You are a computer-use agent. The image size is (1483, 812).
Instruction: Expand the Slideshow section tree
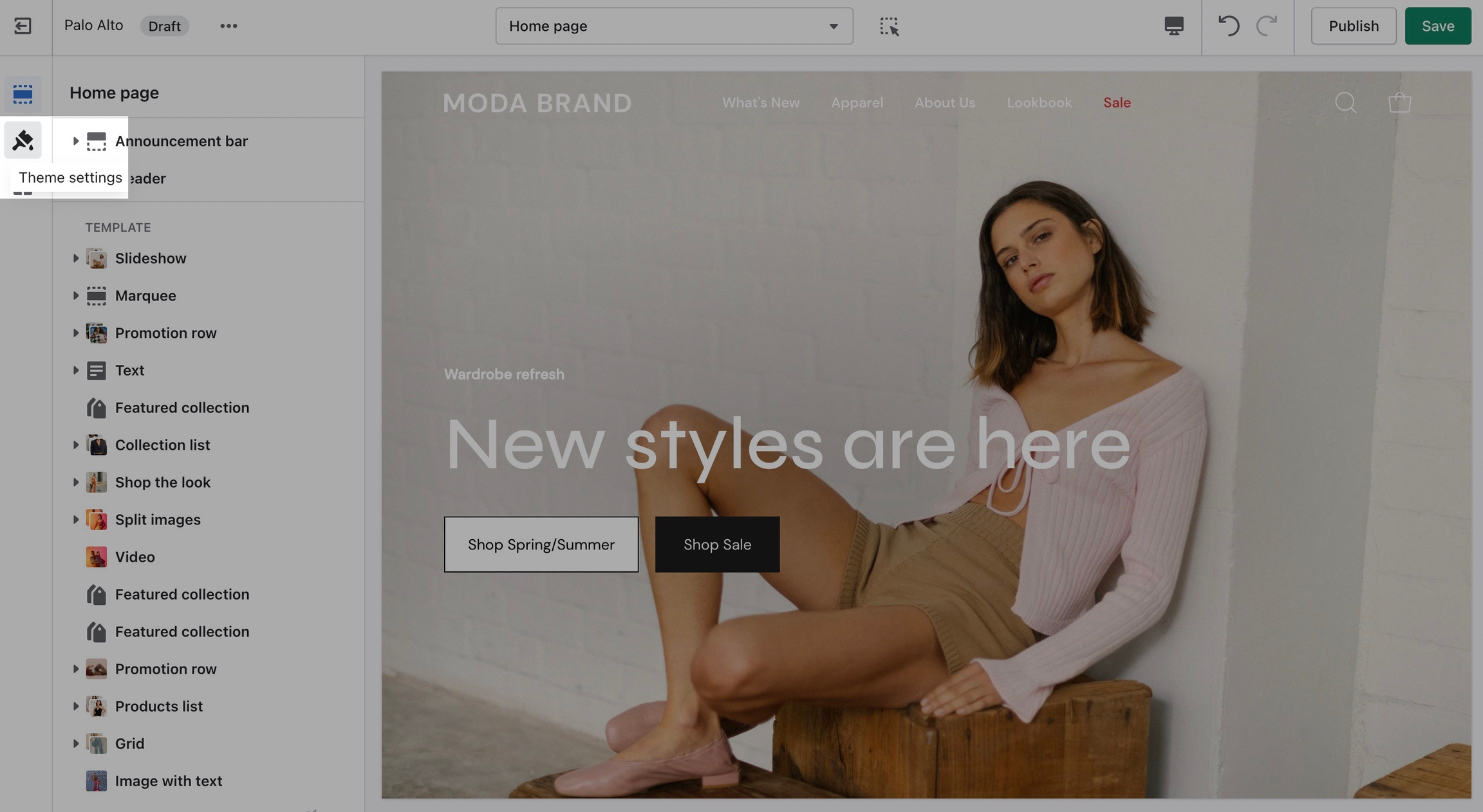pos(75,258)
